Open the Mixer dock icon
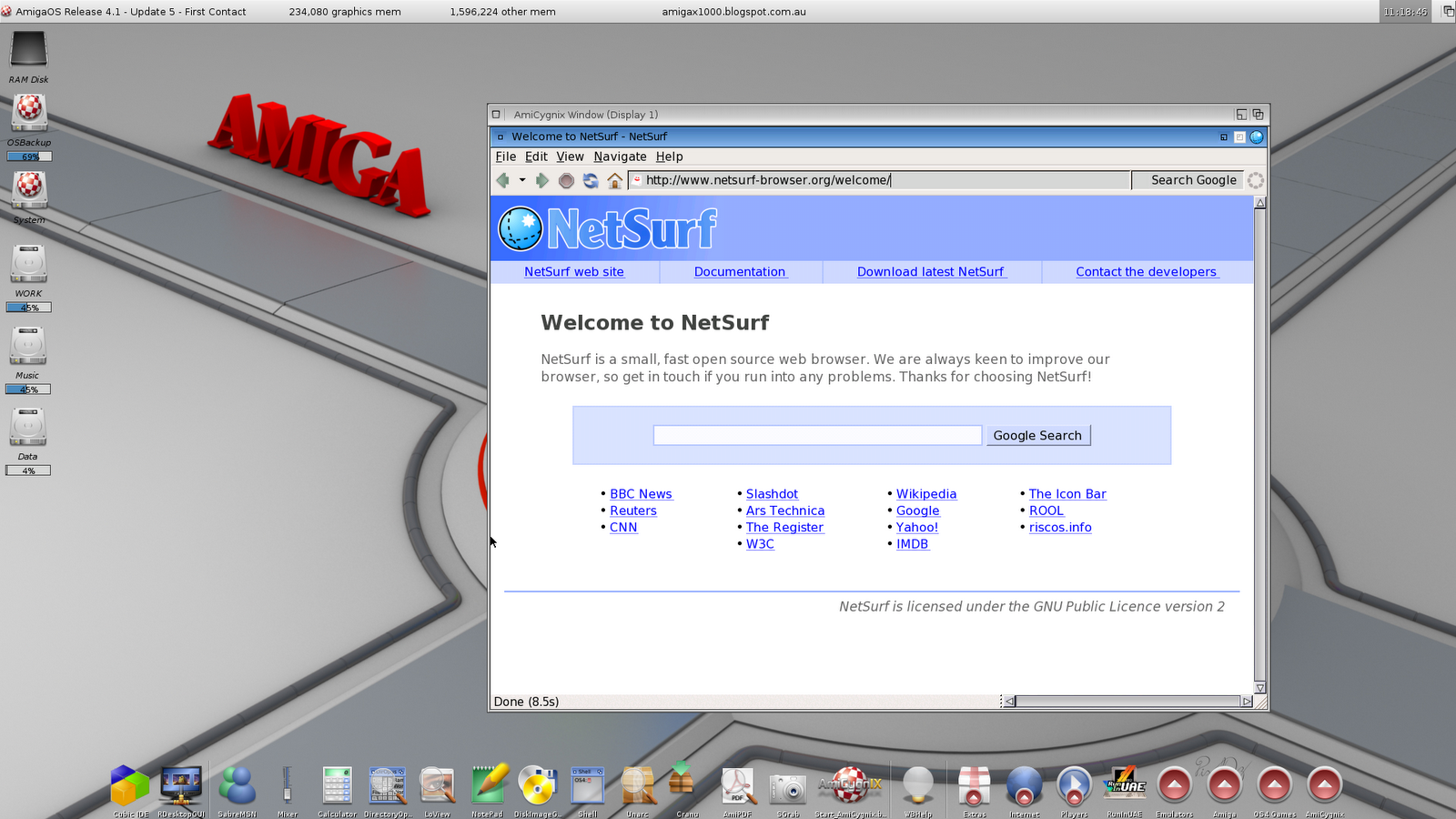The image size is (1456, 819). point(288,786)
